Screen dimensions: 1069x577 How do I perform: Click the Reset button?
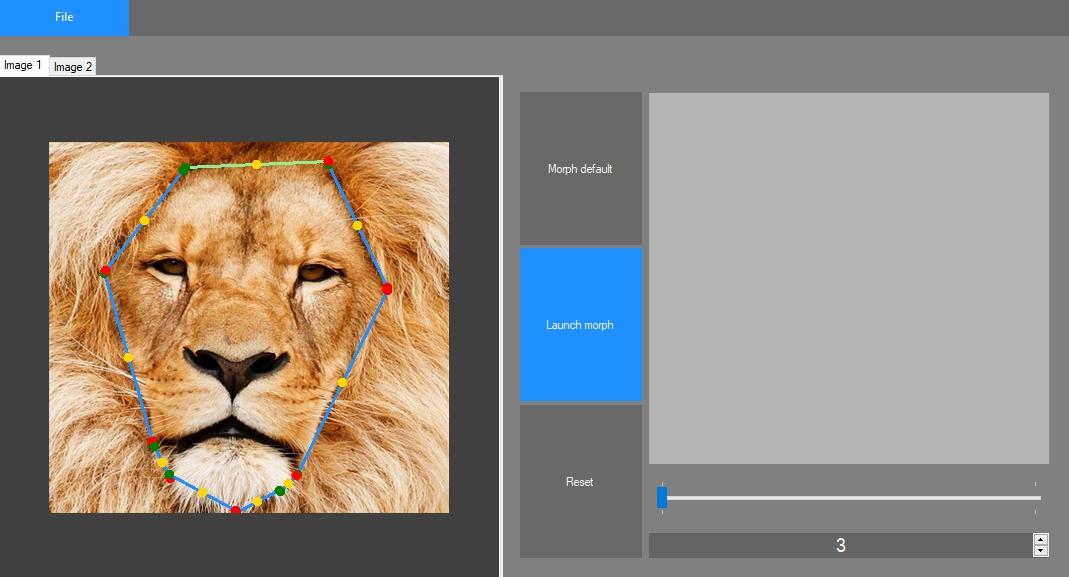[x=580, y=482]
